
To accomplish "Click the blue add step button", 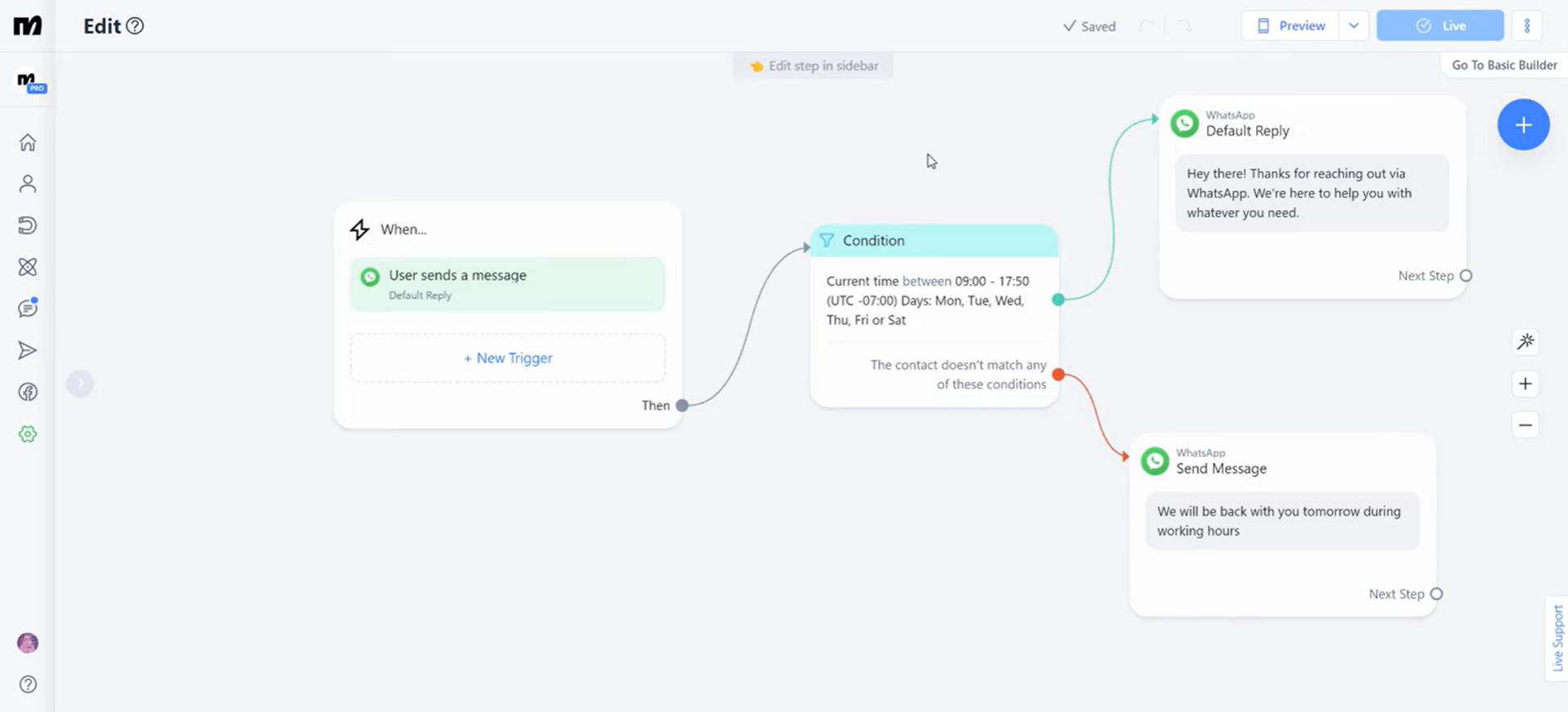I will point(1523,125).
